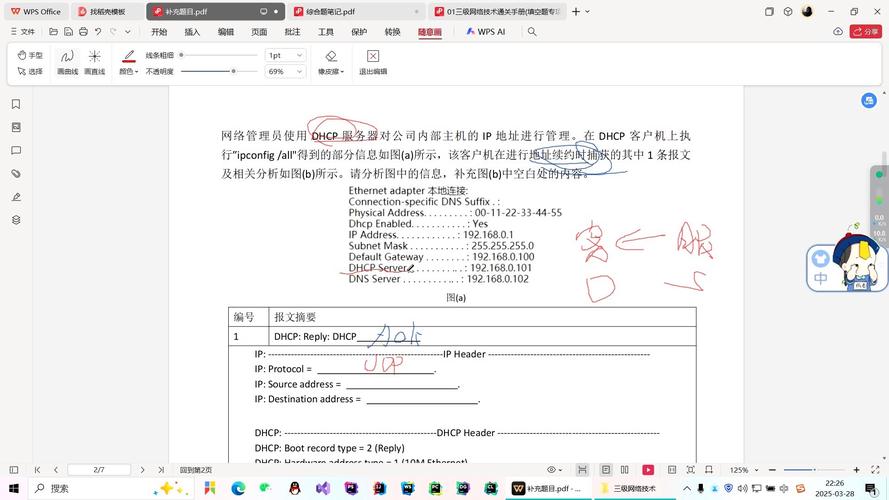889x500 pixels.
Task: Click Exit Editing (退出编辑) button
Action: [372, 62]
